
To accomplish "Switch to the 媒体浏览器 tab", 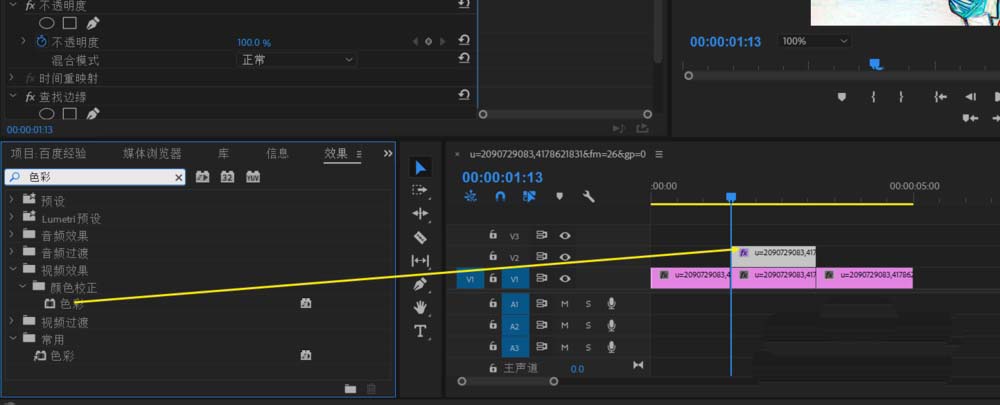I will [x=152, y=153].
